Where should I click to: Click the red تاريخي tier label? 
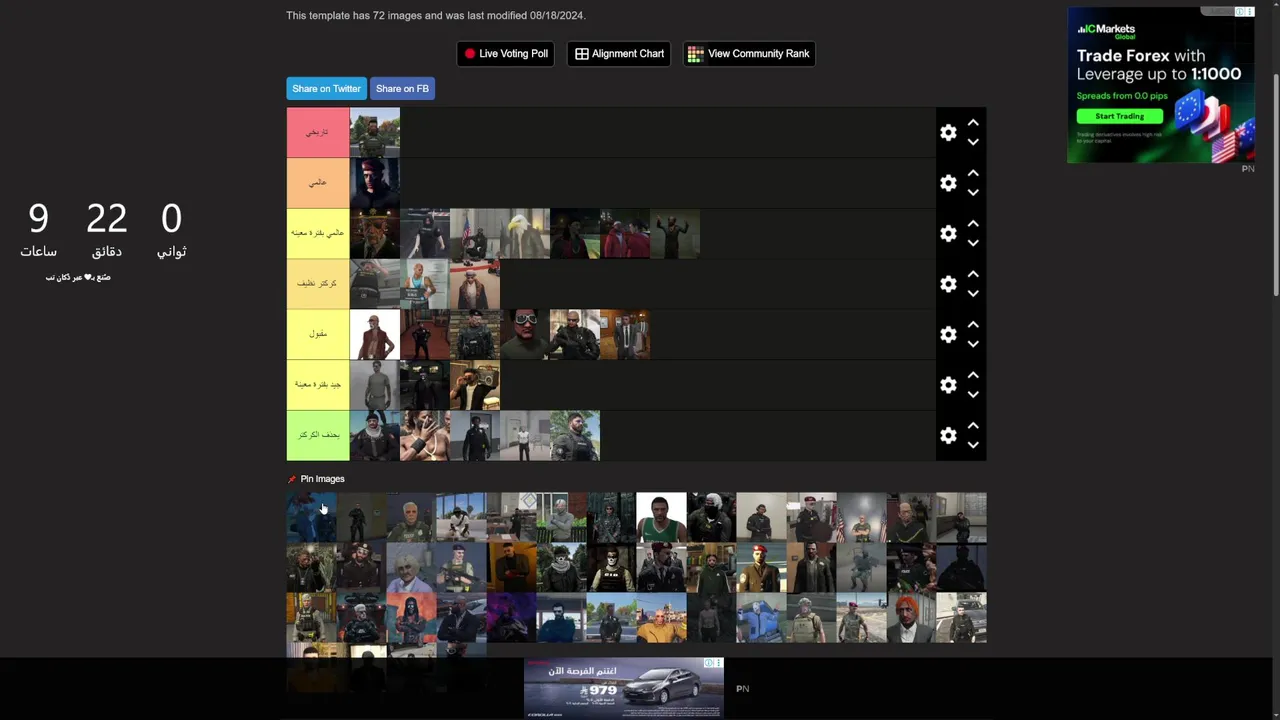point(318,132)
